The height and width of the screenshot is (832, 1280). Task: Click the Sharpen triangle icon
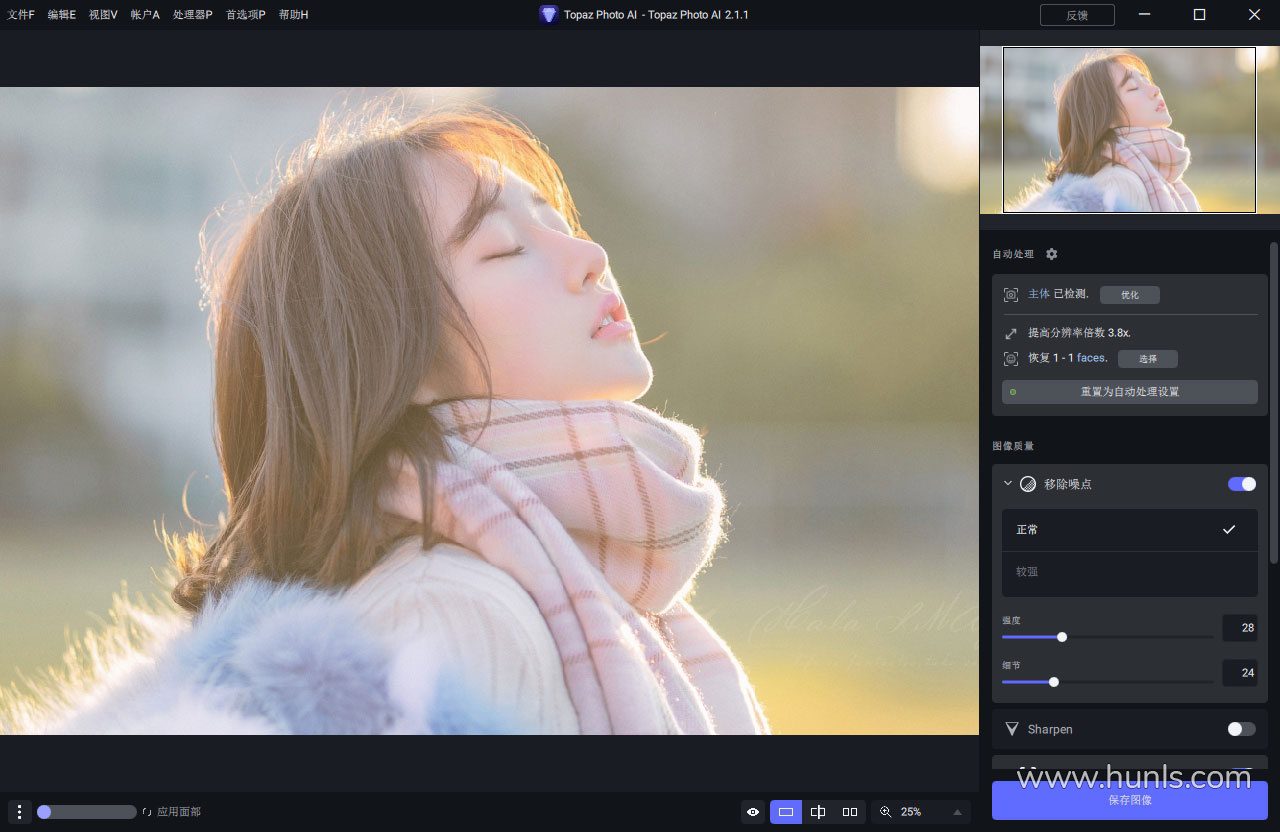point(1012,729)
